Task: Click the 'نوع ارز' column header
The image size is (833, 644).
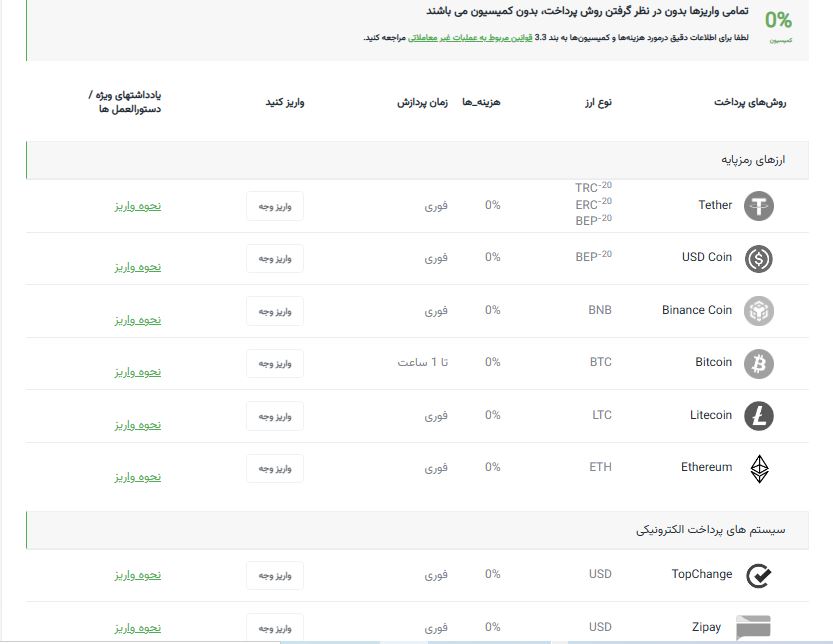Action: tap(598, 102)
